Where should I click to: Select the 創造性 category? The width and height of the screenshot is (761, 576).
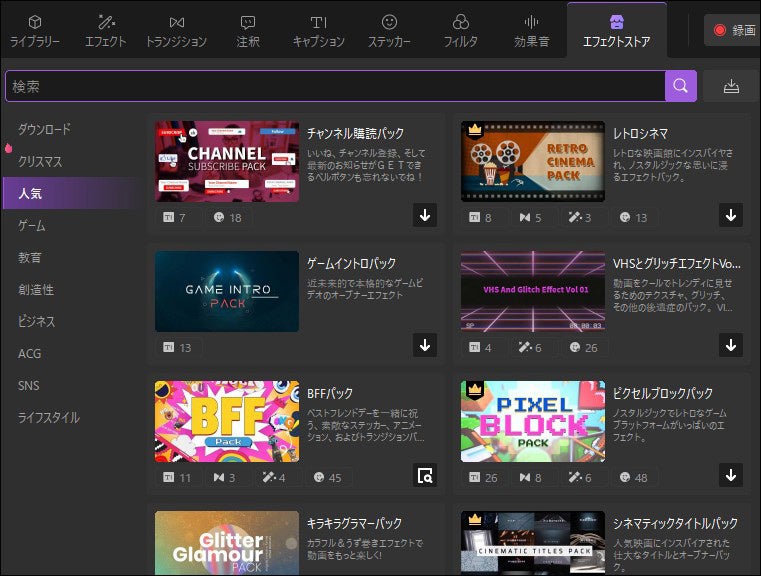(36, 290)
